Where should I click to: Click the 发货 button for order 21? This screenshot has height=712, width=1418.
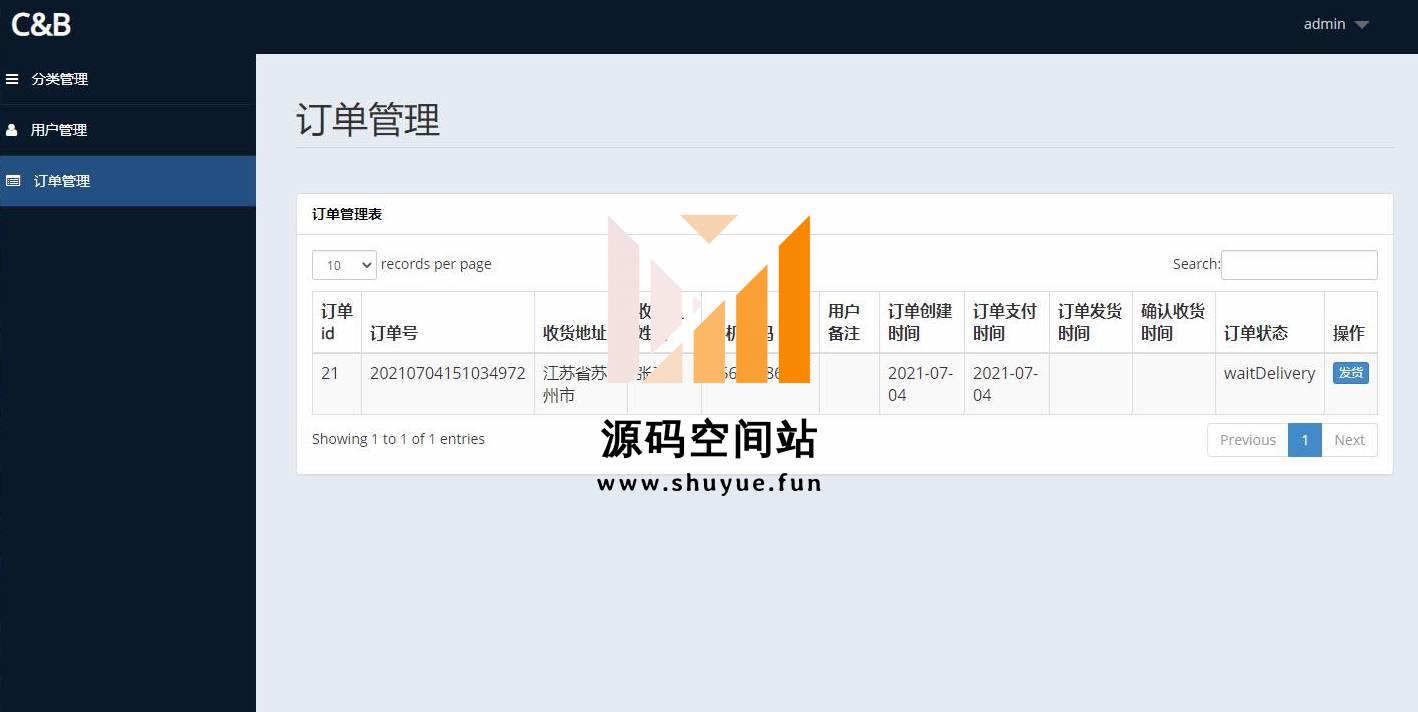pyautogui.click(x=1351, y=373)
